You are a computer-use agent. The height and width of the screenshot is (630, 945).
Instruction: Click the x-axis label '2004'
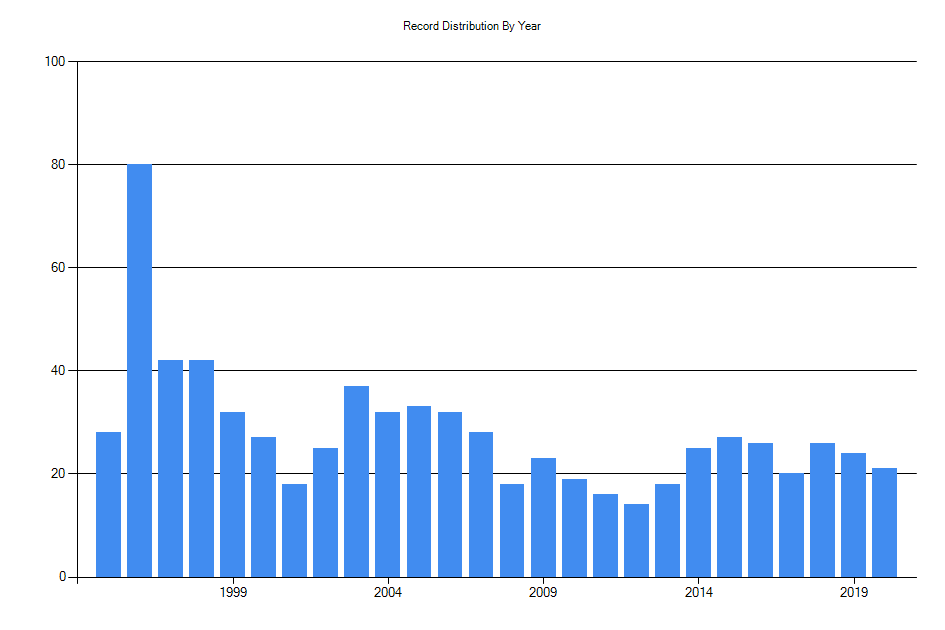click(x=388, y=593)
